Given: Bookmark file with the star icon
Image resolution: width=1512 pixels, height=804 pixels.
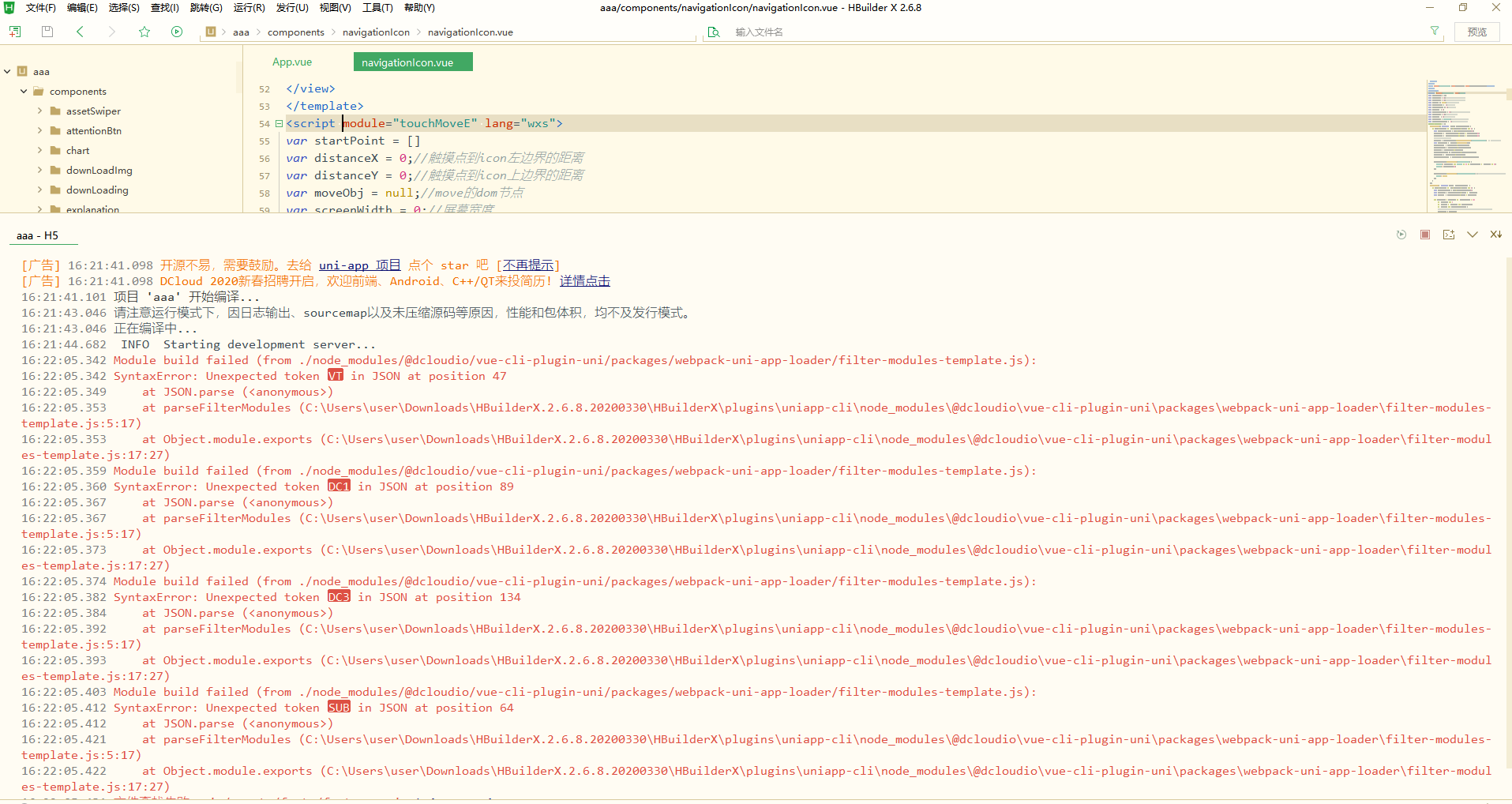Looking at the screenshot, I should [x=144, y=32].
